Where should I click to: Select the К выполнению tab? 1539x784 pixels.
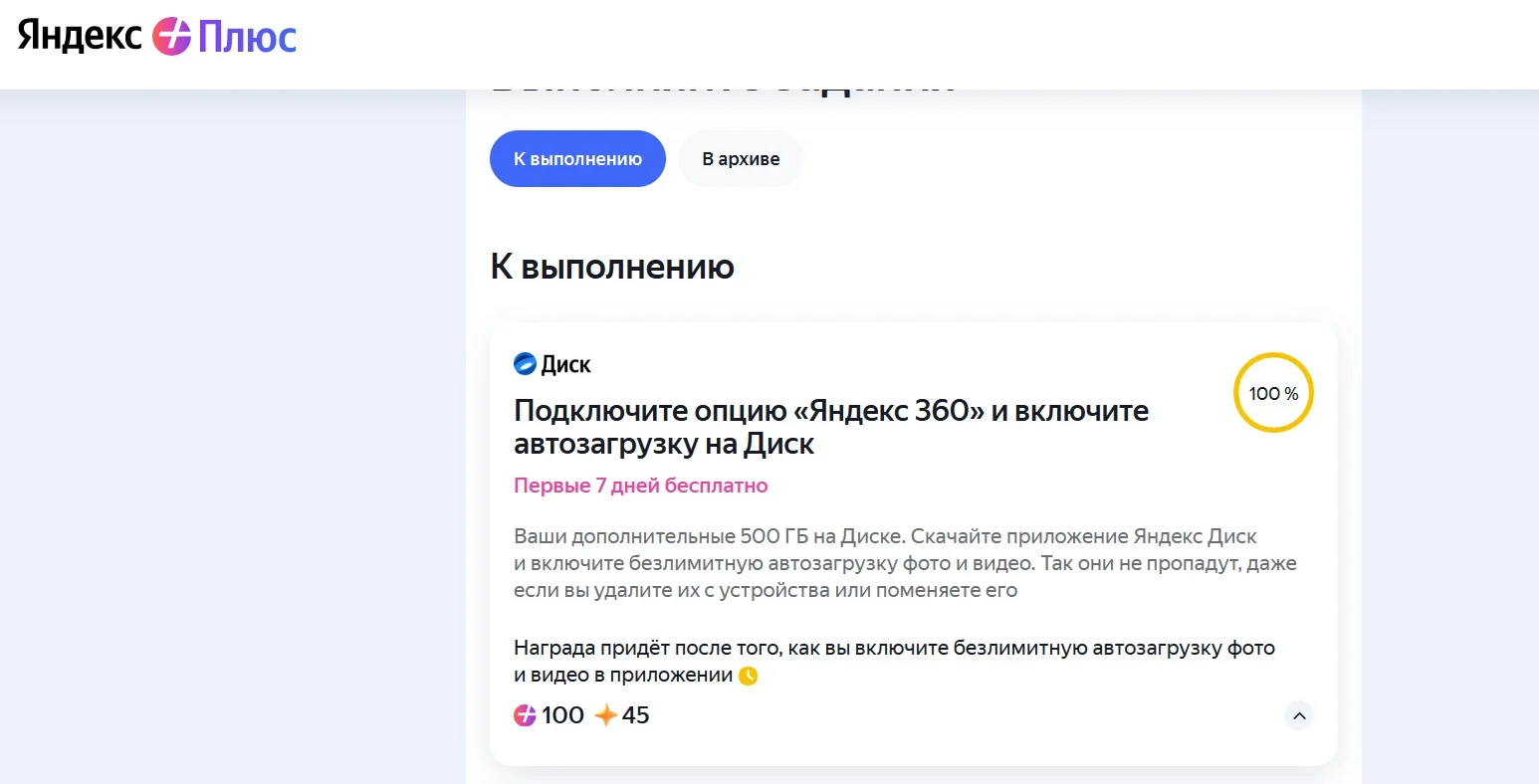tap(577, 159)
